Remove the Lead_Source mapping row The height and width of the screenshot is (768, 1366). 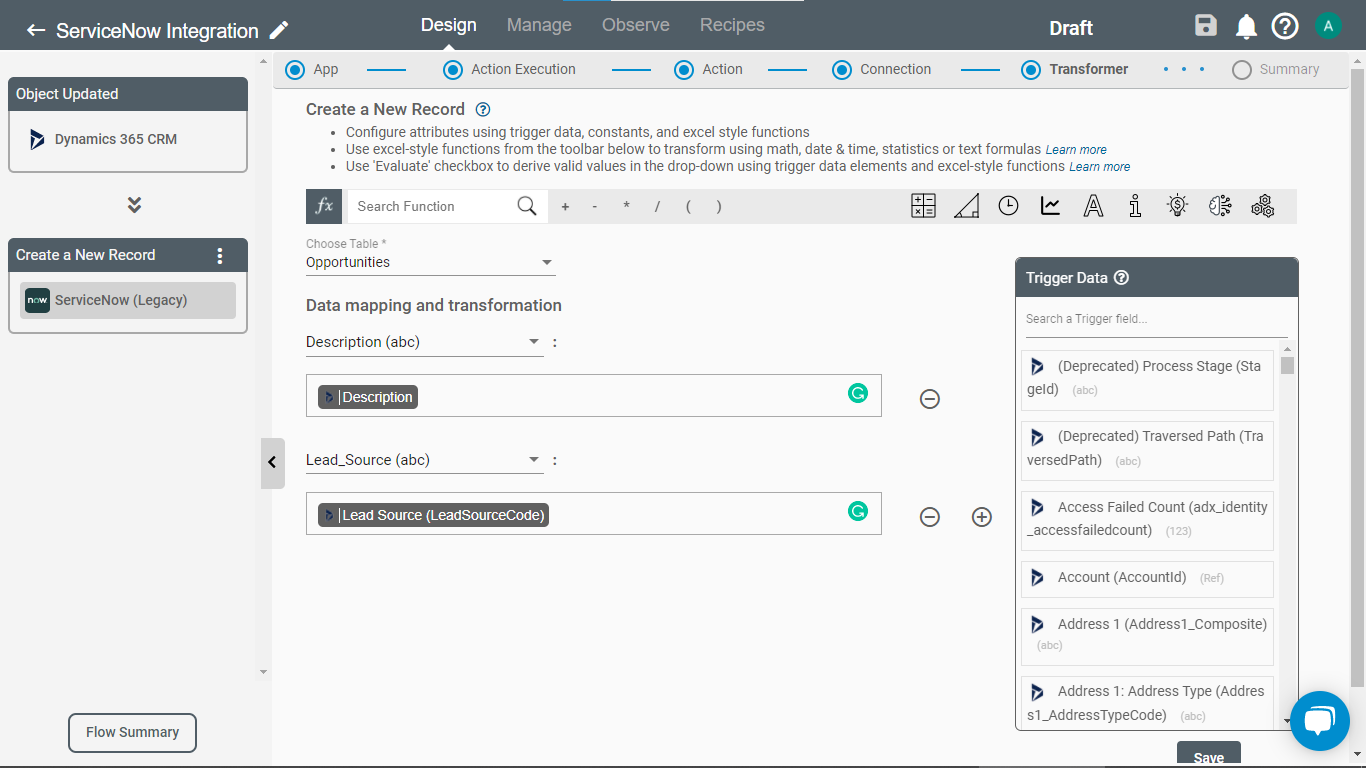pyautogui.click(x=930, y=517)
